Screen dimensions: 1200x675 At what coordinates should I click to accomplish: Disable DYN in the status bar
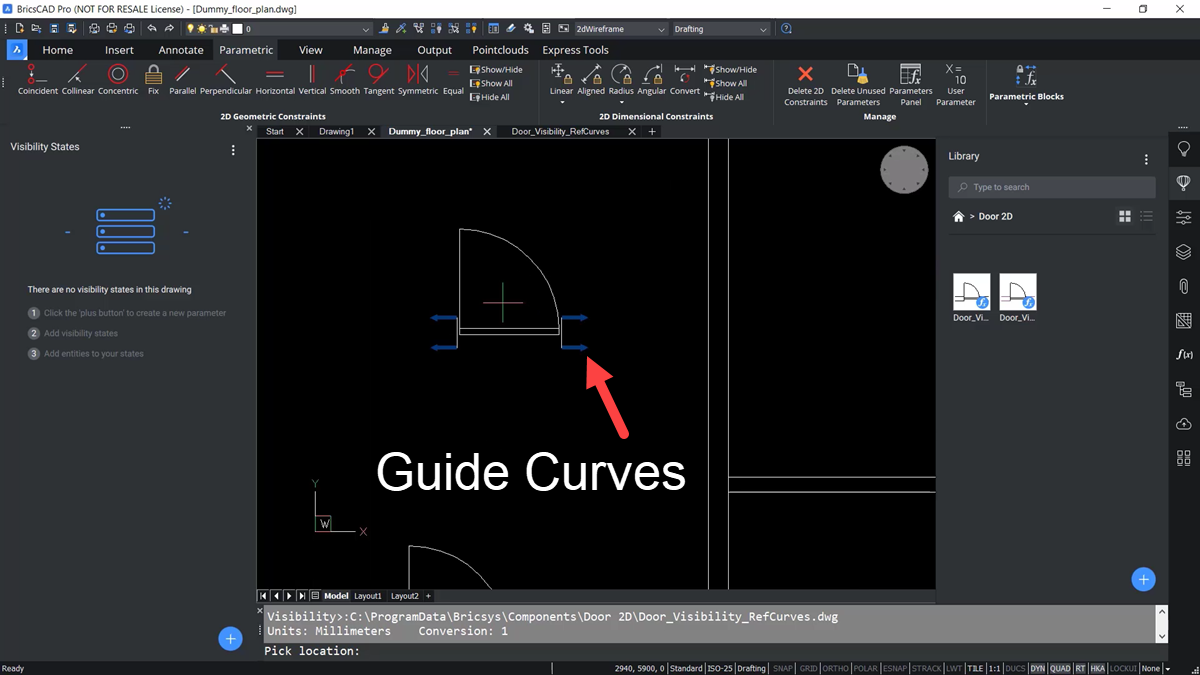1037,668
